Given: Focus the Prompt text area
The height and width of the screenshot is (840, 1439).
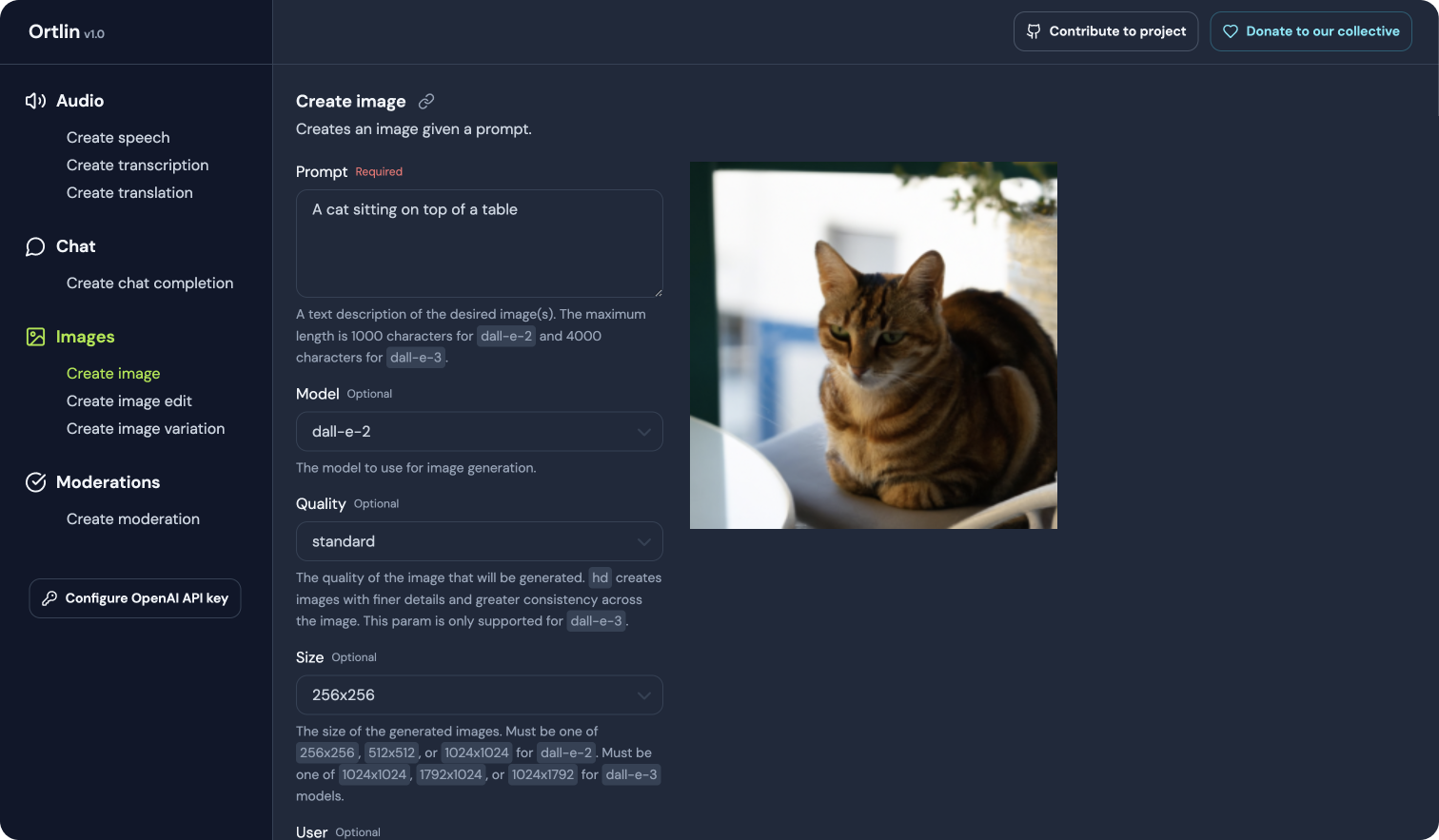Looking at the screenshot, I should click(x=480, y=244).
